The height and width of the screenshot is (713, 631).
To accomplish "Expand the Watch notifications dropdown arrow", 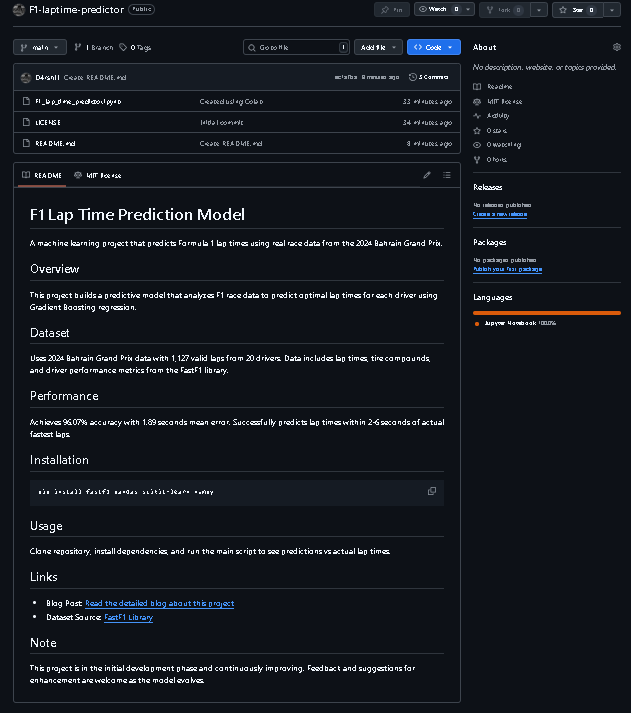I will (x=468, y=9).
